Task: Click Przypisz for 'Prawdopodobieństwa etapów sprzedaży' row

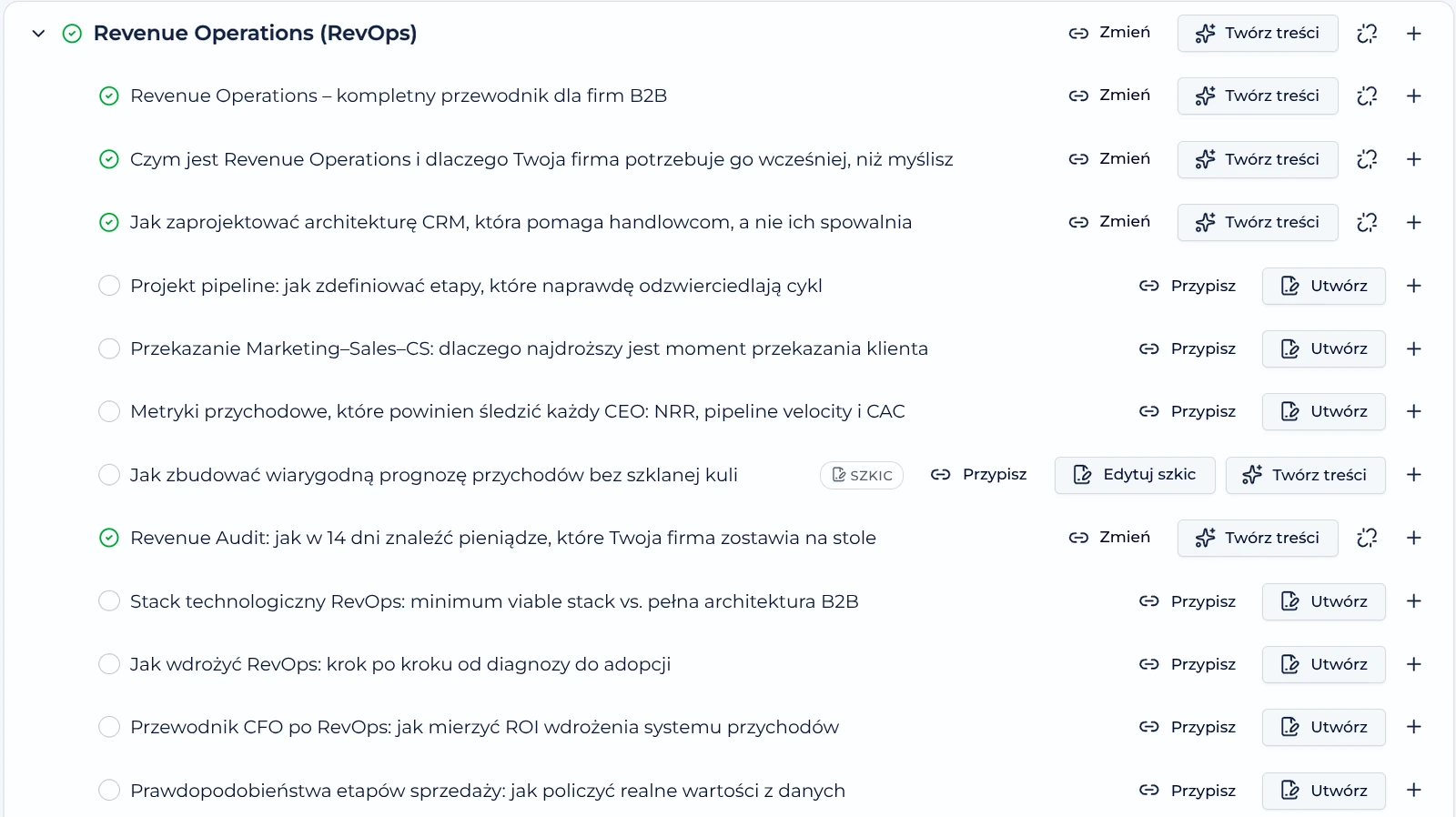Action: click(1188, 791)
